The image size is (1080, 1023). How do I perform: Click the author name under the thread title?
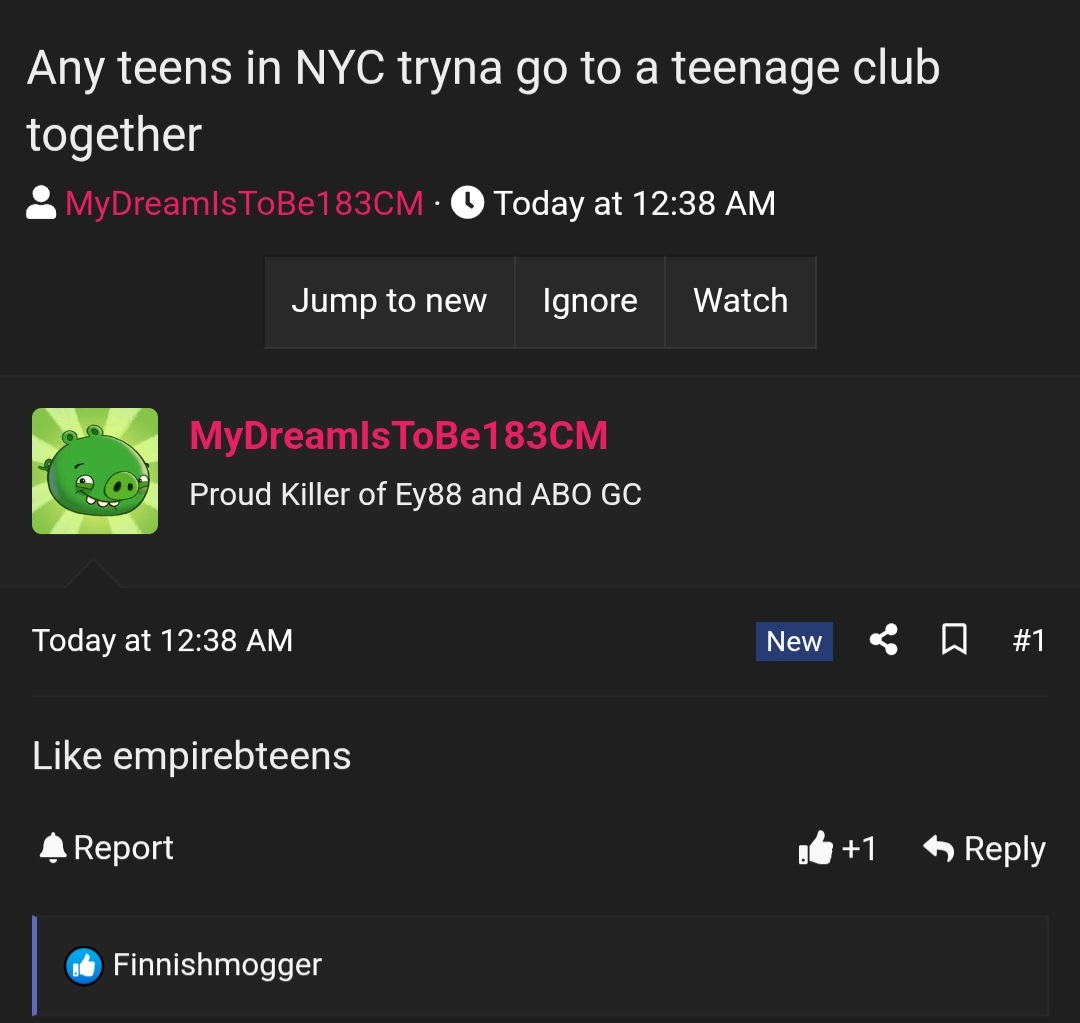point(244,203)
